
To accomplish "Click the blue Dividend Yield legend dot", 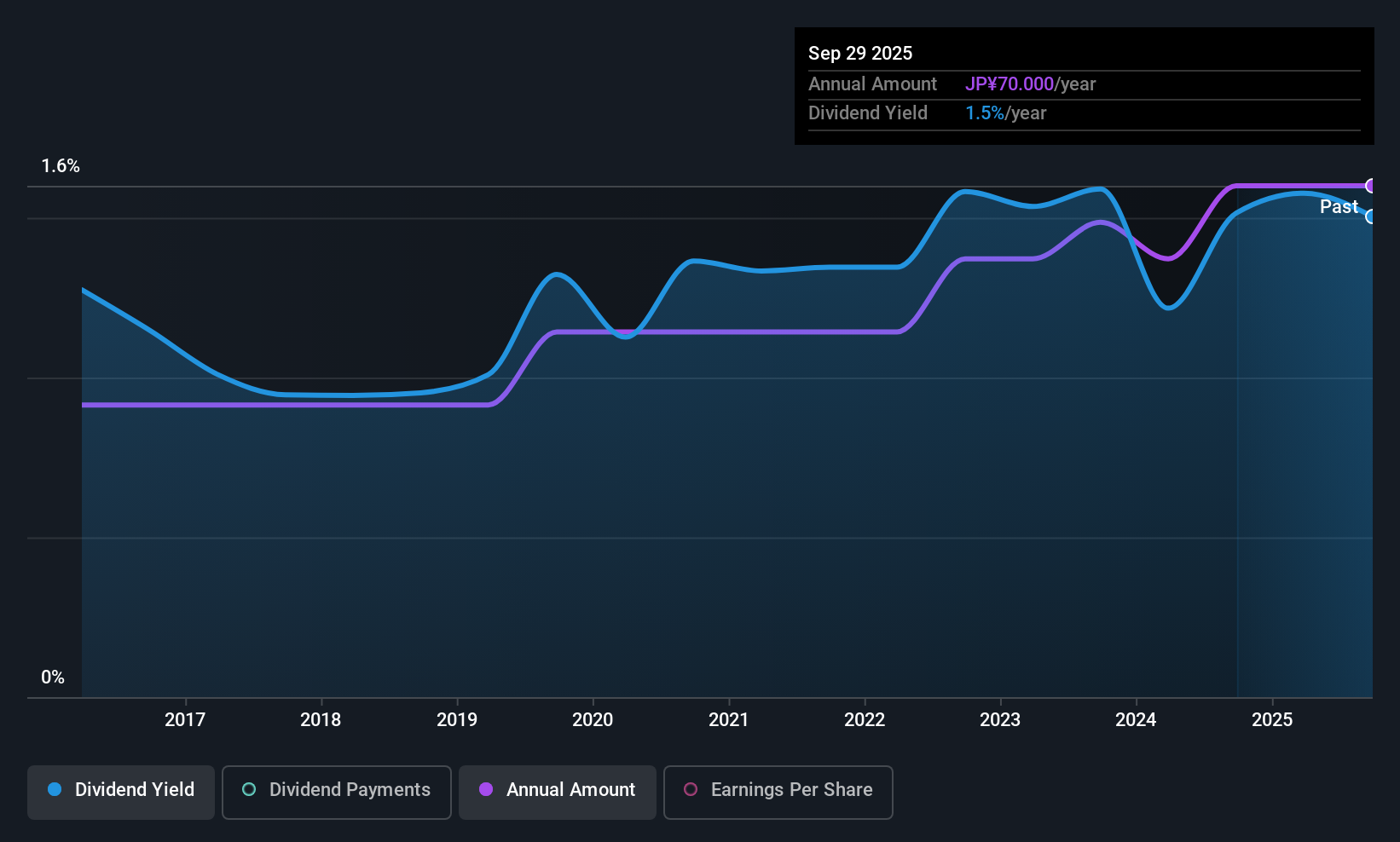I will click(55, 790).
